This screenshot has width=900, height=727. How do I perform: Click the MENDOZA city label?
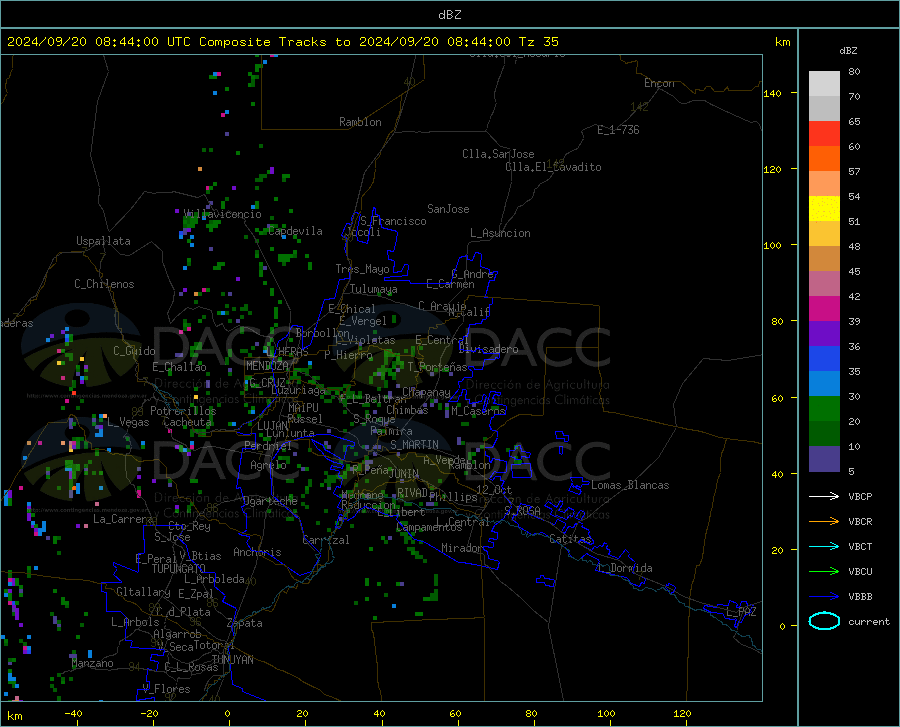pyautogui.click(x=267, y=366)
